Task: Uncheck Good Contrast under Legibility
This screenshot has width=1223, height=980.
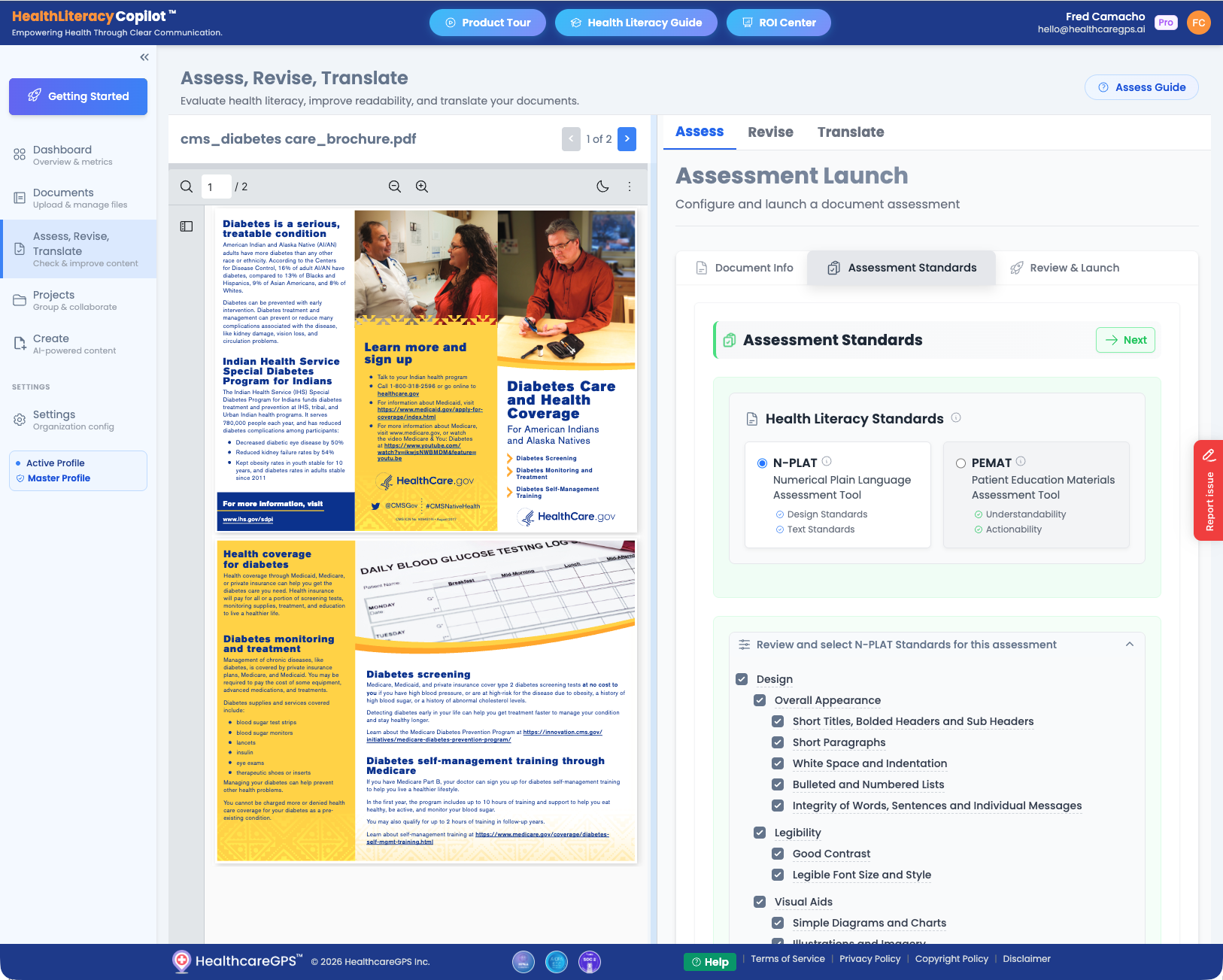Action: 777,853
